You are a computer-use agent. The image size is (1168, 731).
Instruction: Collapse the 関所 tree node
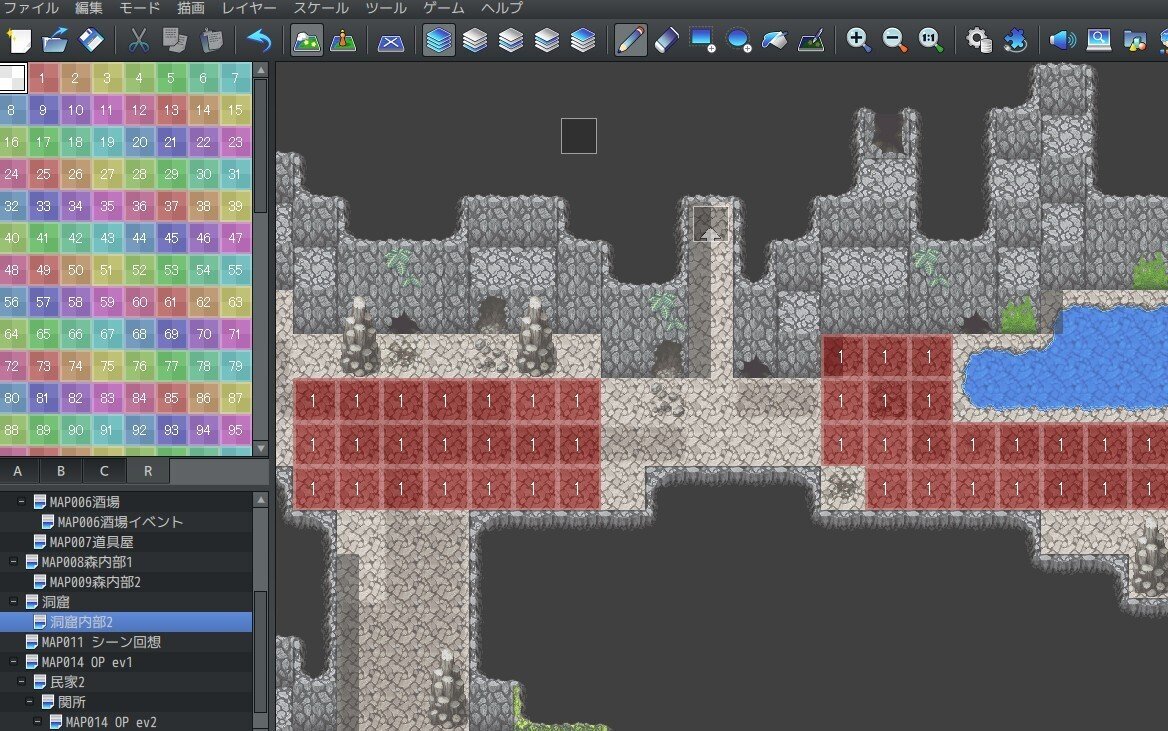(29, 702)
